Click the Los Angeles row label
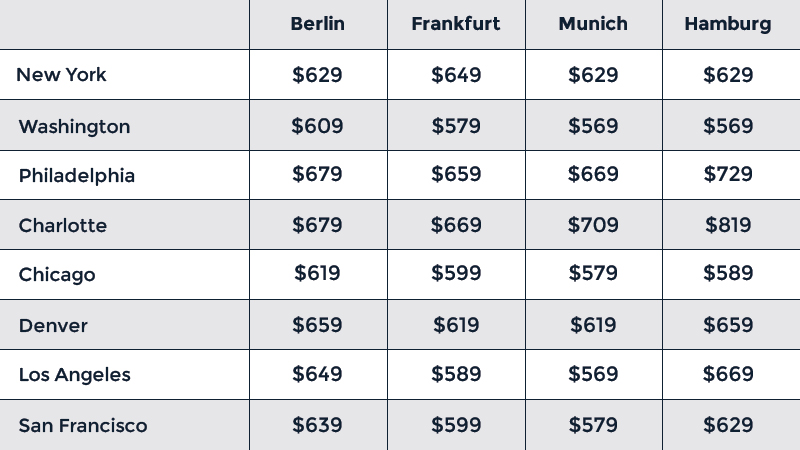Viewport: 800px width, 450px height. point(75,375)
